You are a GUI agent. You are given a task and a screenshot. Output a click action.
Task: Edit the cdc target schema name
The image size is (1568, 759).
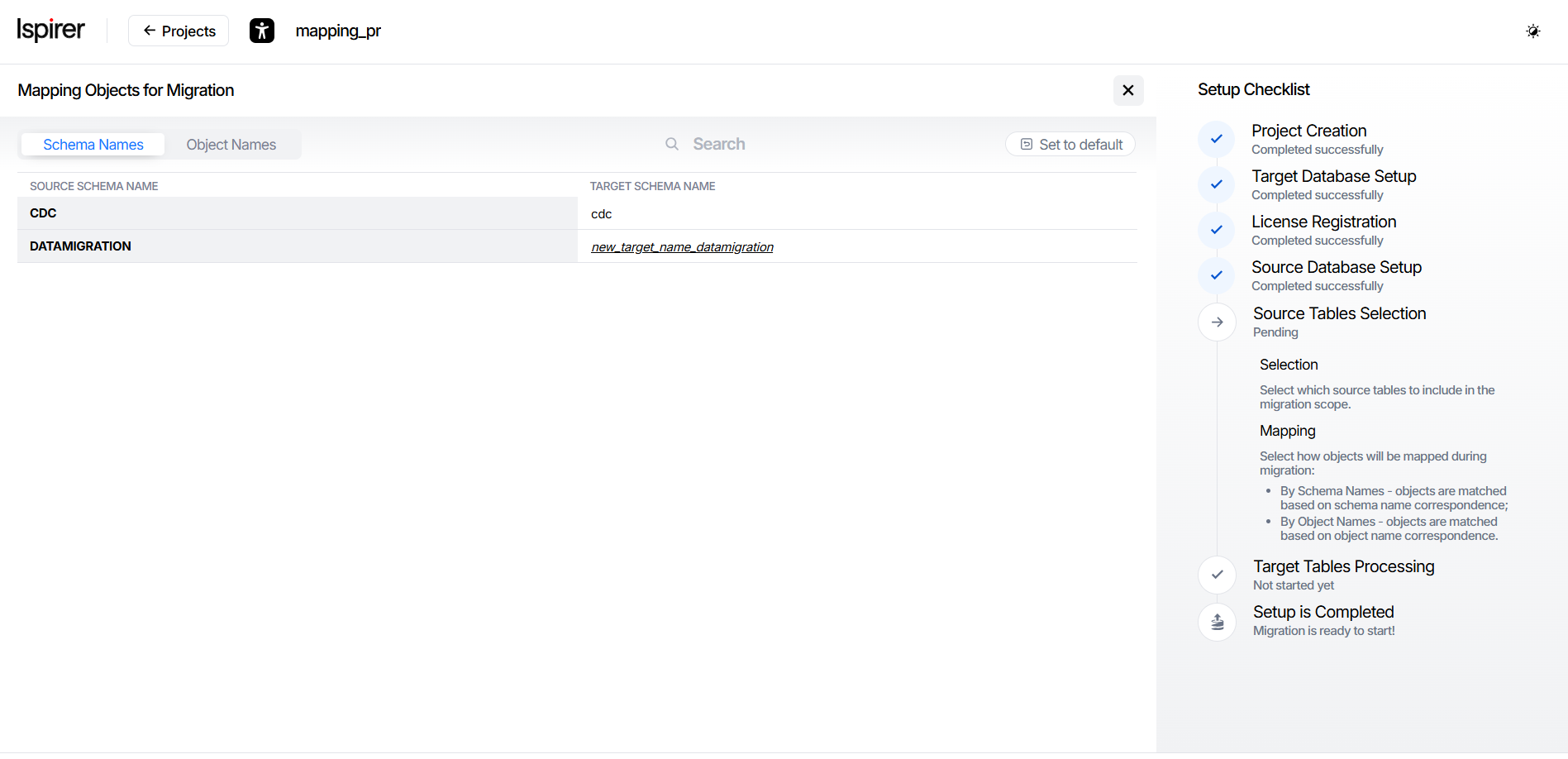[x=602, y=214]
